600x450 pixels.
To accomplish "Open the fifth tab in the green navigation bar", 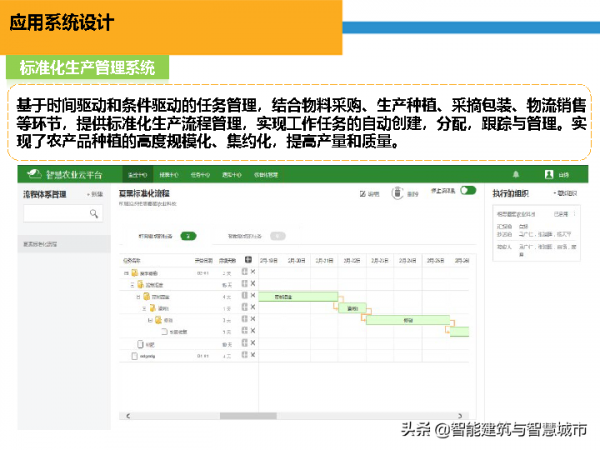I will coord(266,175).
